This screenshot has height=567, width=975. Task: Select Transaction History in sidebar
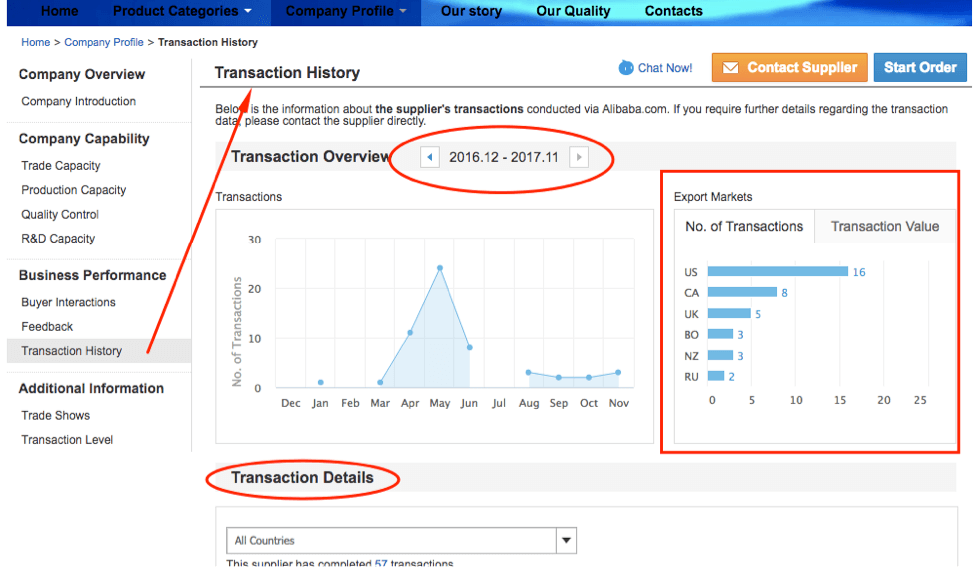point(71,351)
